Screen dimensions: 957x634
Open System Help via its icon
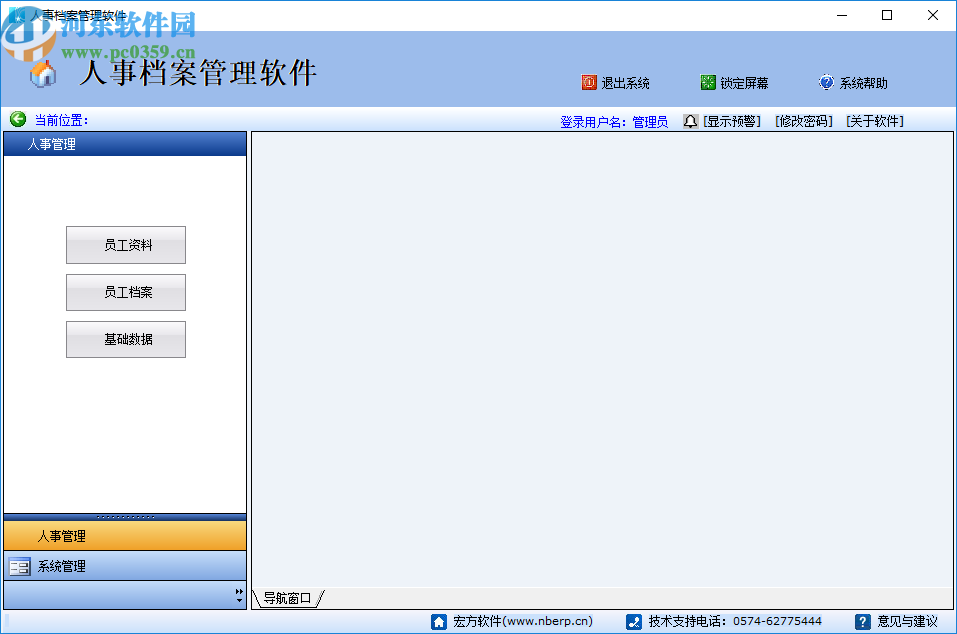pyautogui.click(x=827, y=83)
